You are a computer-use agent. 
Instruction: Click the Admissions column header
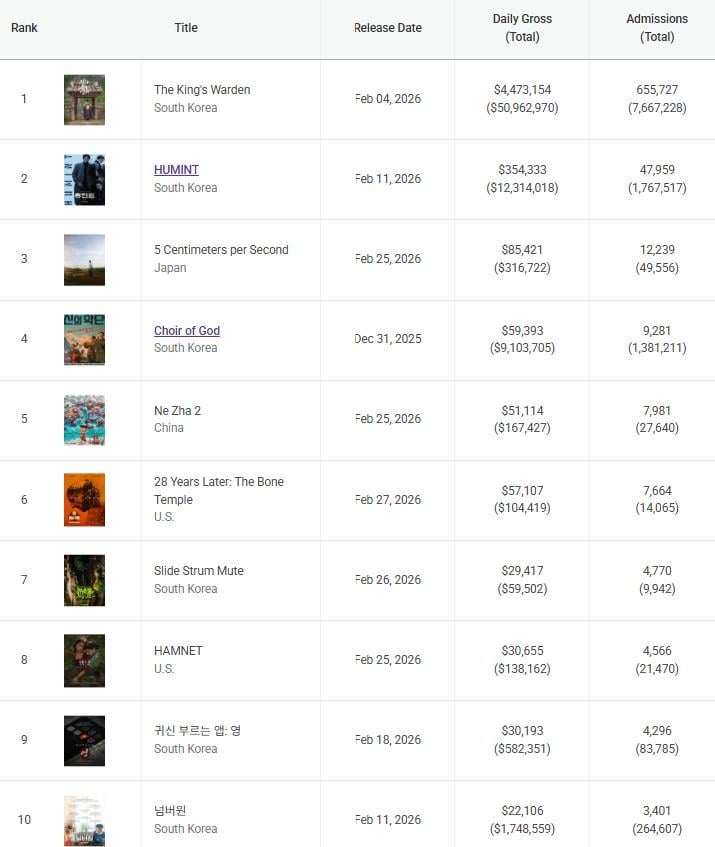[657, 28]
